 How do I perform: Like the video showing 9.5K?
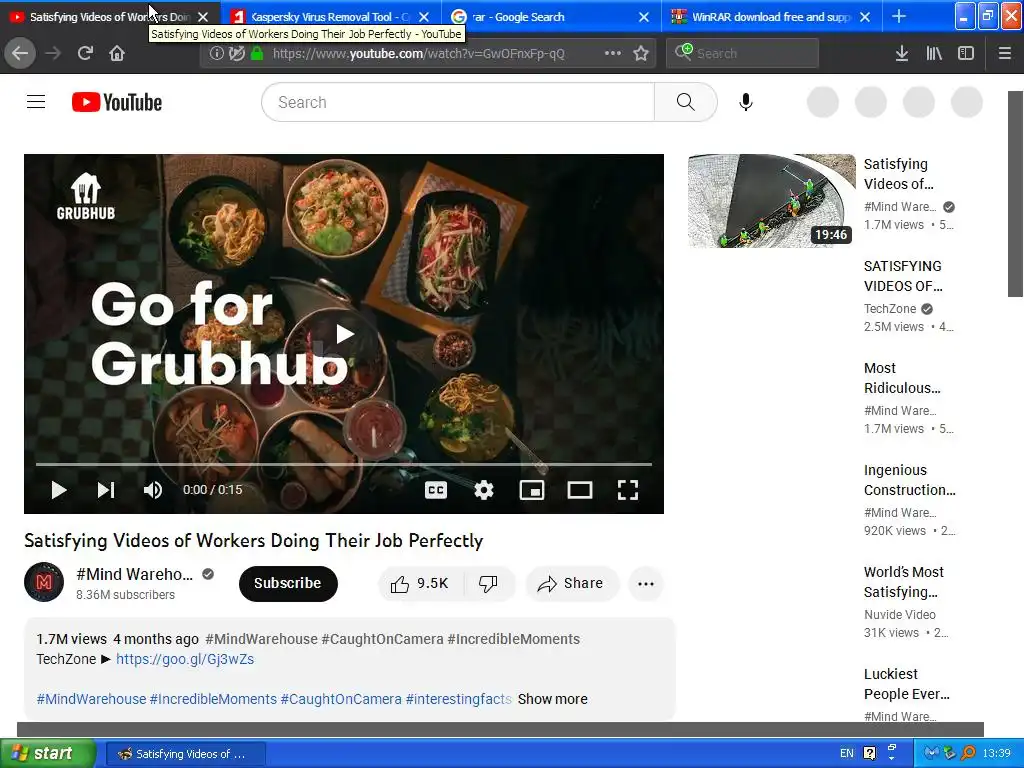point(420,583)
